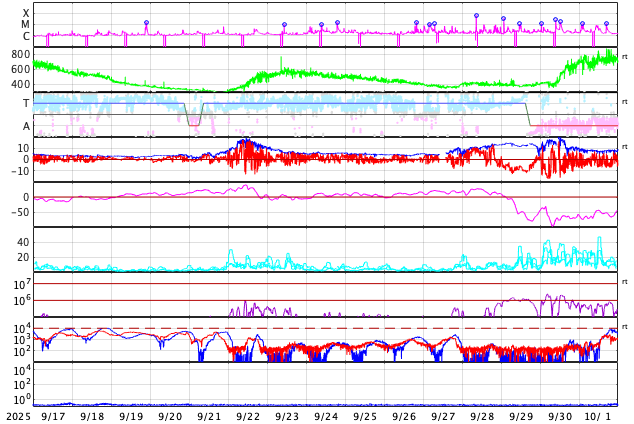Click the 9/26 date label
Screen dimensions: 634x424
coord(404,416)
